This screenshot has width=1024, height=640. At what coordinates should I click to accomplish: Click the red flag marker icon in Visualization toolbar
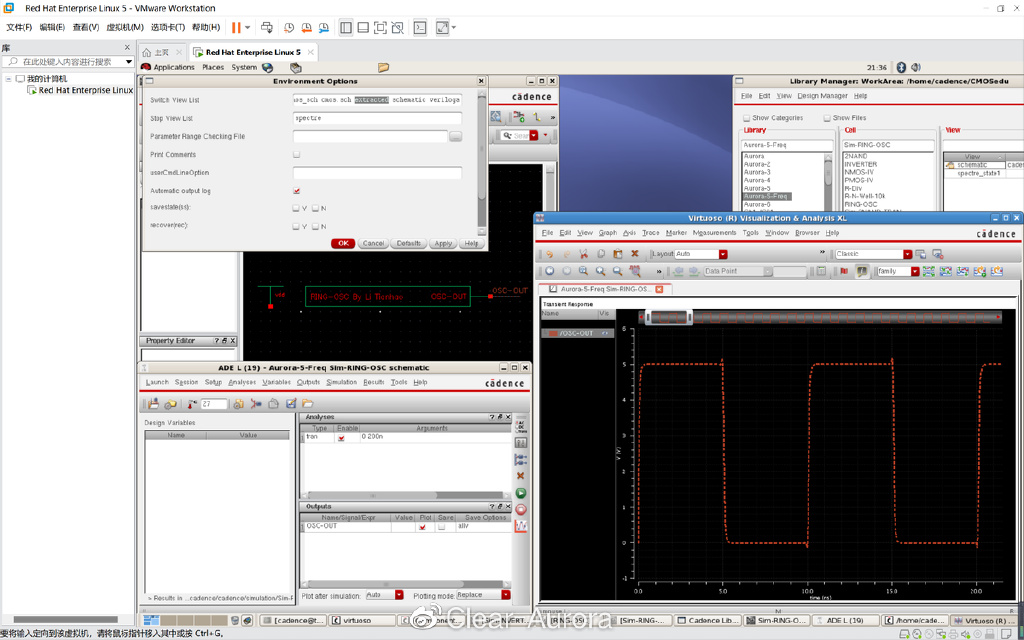click(843, 271)
